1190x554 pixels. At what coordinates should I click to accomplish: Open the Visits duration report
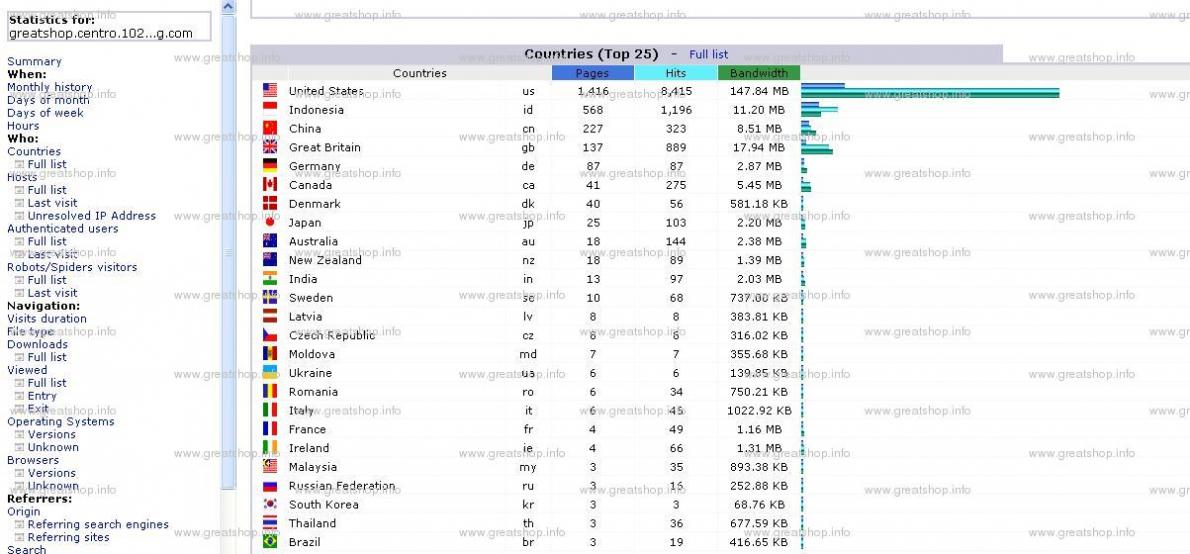pos(47,319)
